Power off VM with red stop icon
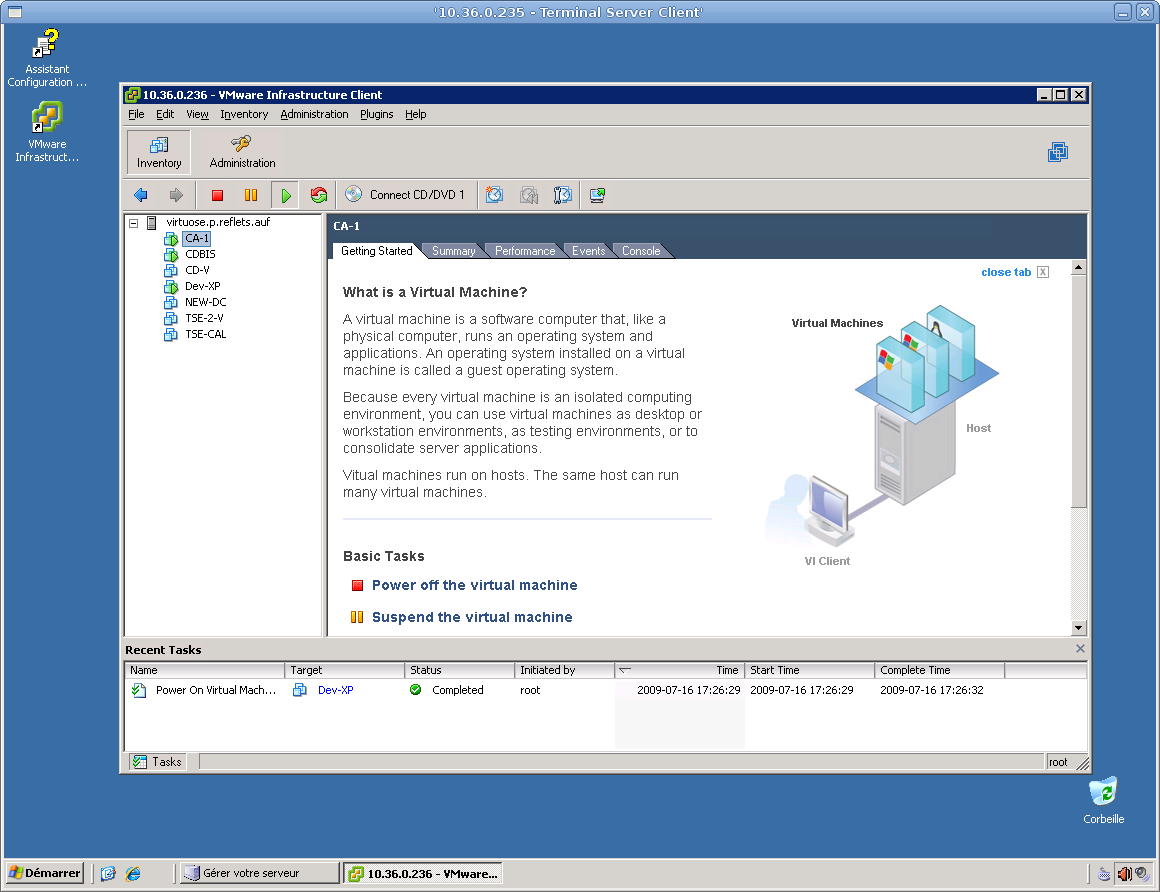Screen dimensions: 1160x892 (217, 195)
